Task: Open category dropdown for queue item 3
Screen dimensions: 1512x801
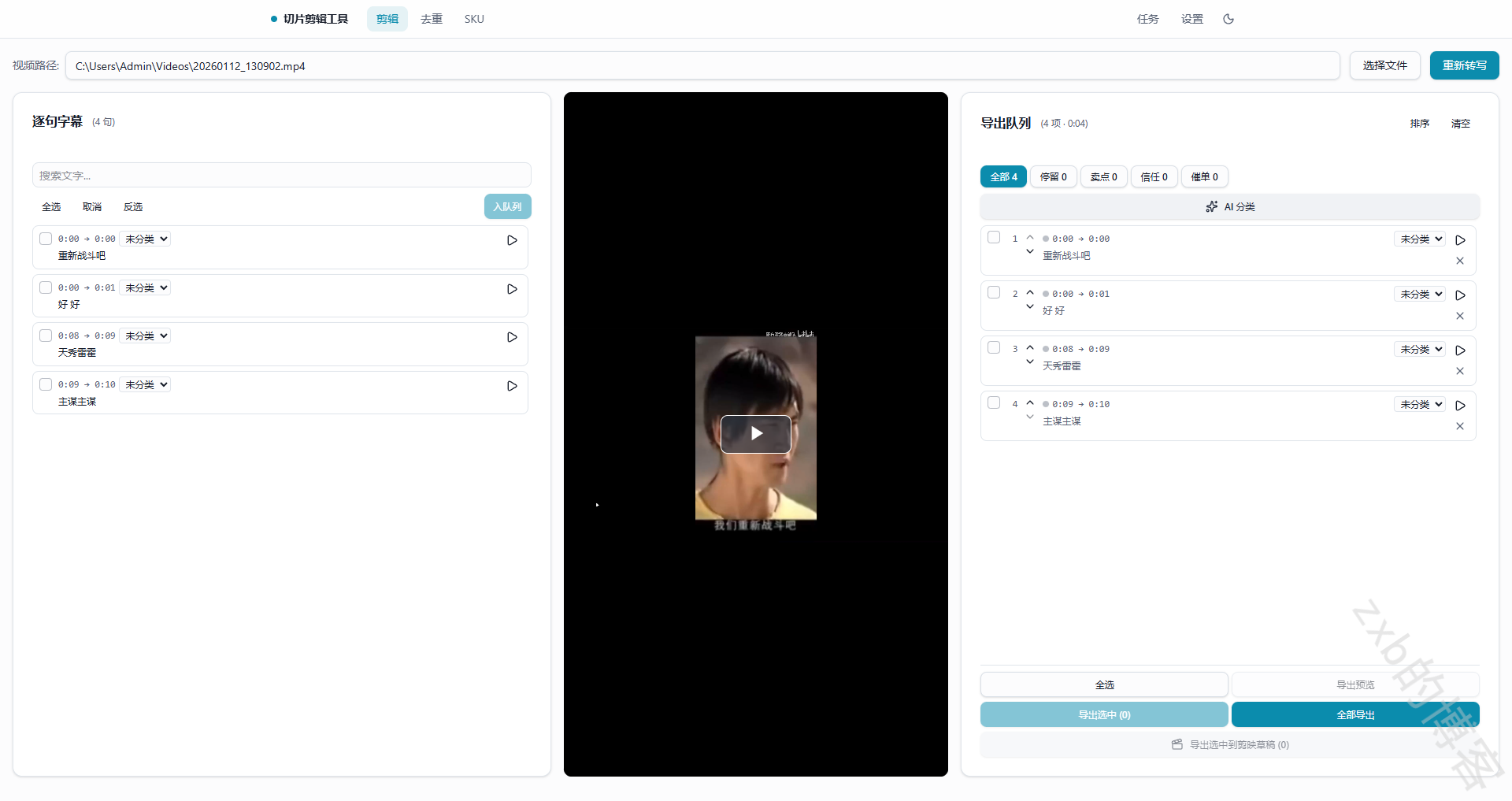Action: [1420, 349]
